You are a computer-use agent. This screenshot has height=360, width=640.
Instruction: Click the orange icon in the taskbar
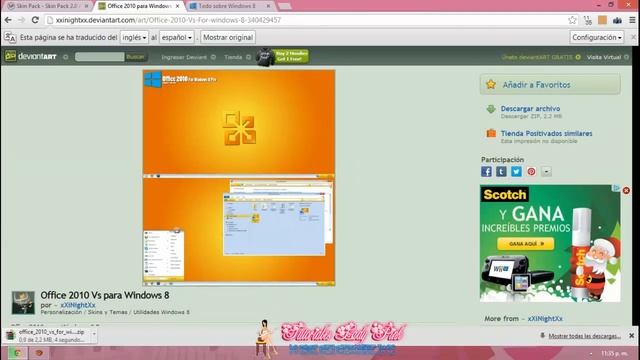(39, 353)
